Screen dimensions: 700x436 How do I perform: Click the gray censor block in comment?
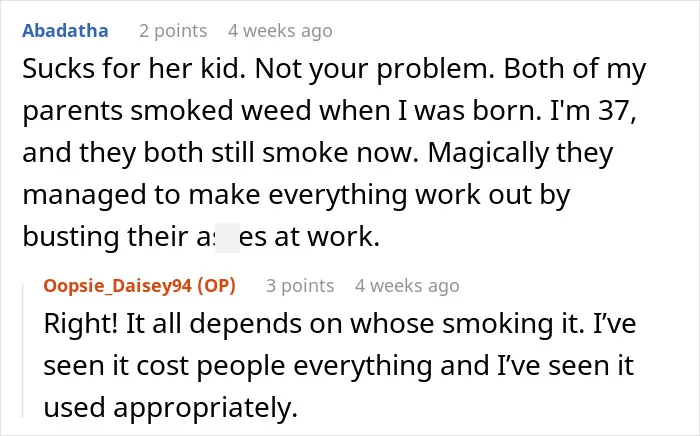click(x=228, y=238)
